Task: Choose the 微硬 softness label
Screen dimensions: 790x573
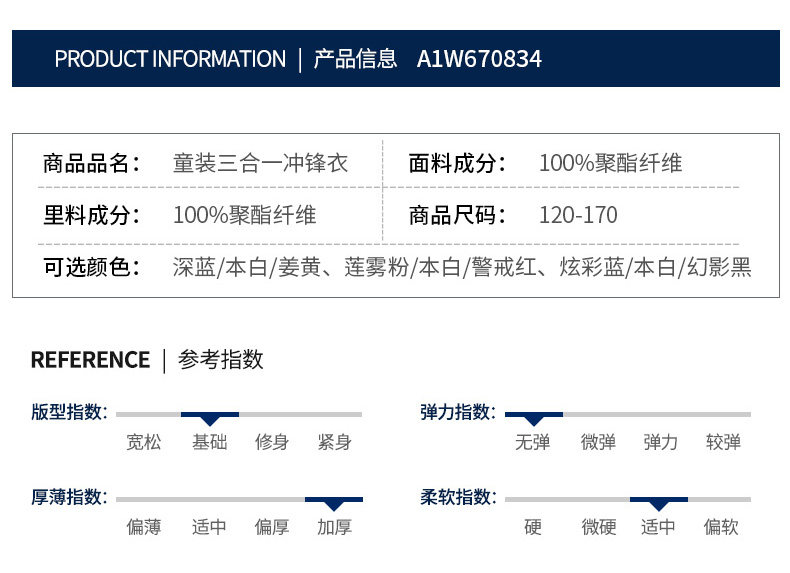Action: [598, 527]
